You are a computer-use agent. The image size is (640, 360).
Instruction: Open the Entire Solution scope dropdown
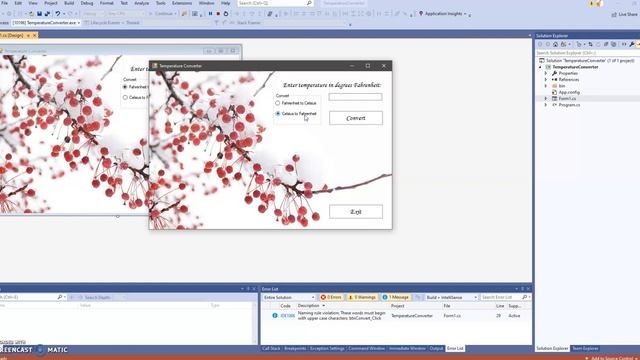pos(289,297)
